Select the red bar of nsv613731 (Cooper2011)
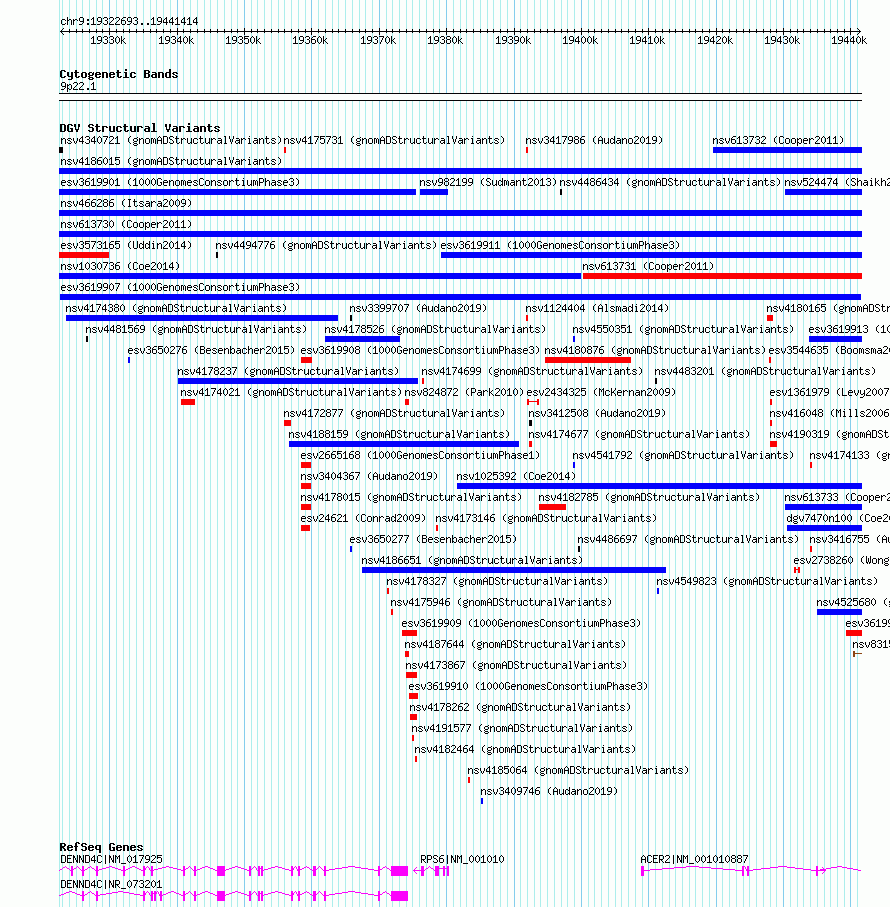Screen dimensions: 890x907 722,276
